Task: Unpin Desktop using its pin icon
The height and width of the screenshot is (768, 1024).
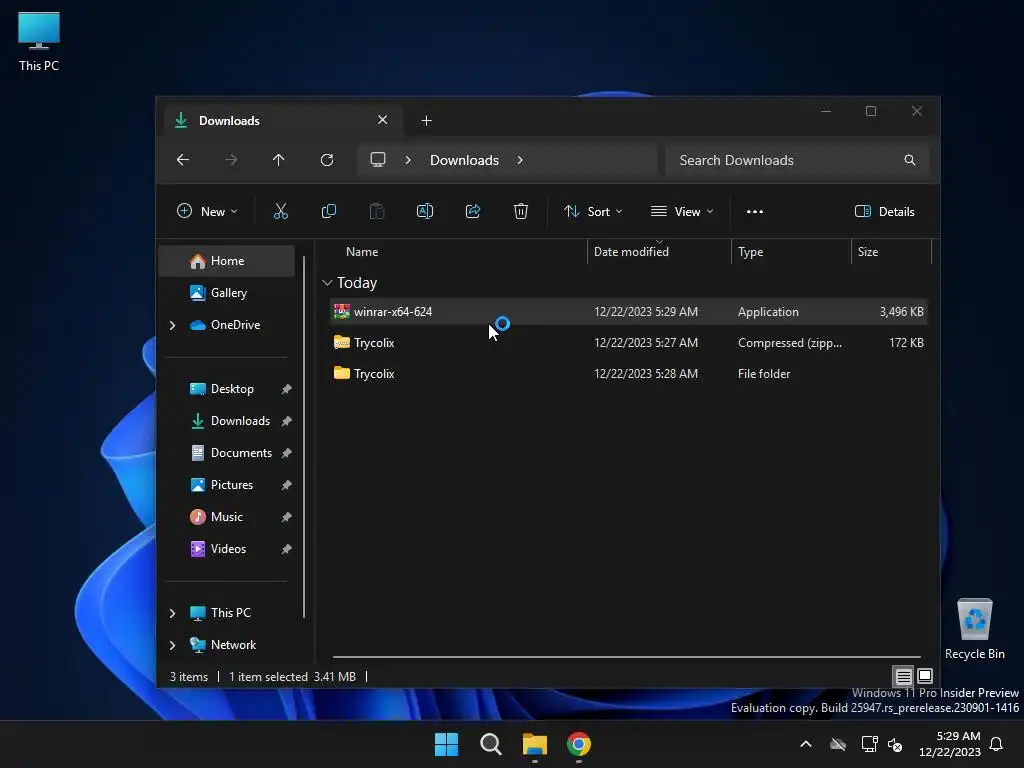Action: pos(286,389)
